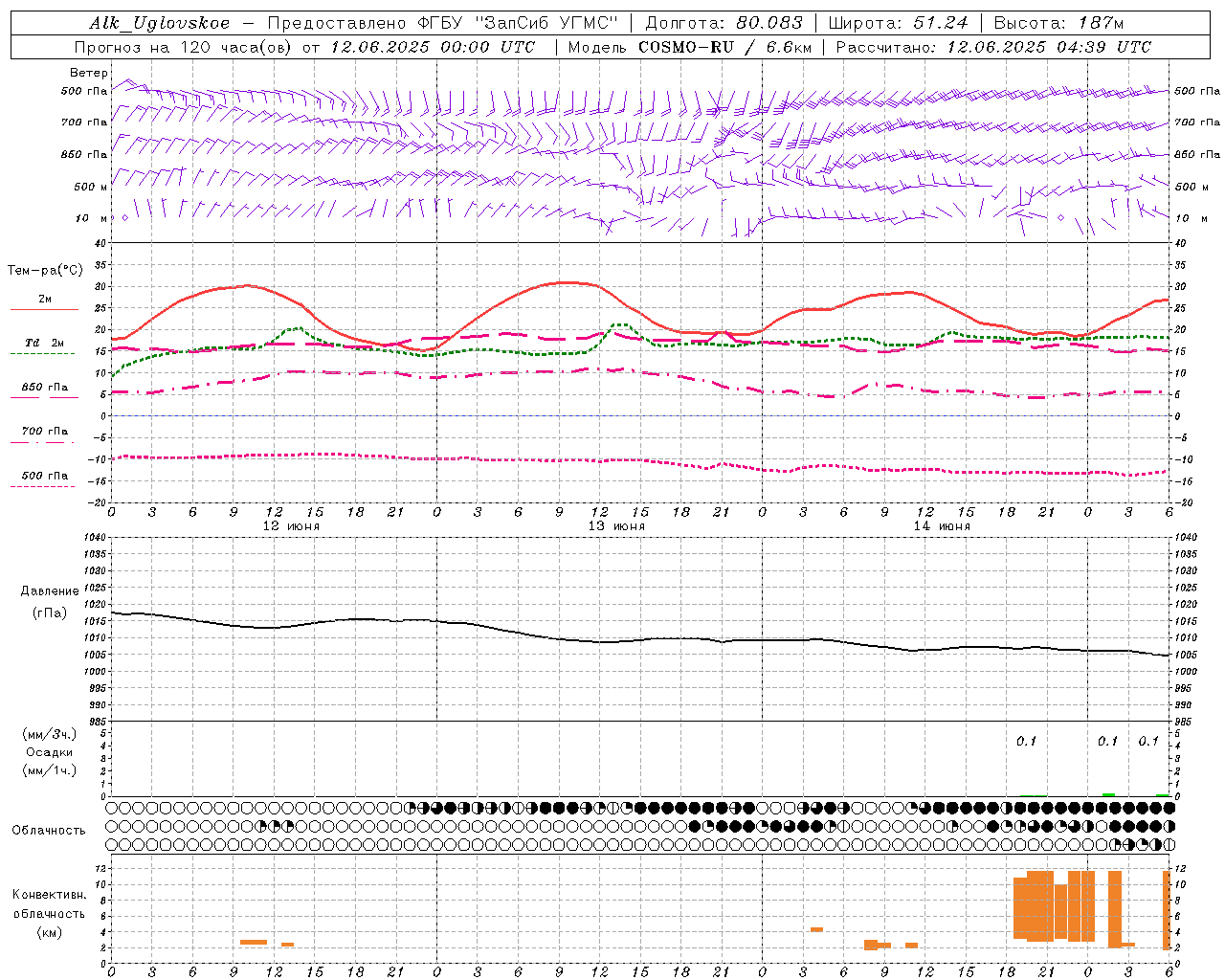Click the 700 гПа temperature legend line sample
1225x980 pixels.
42,442
